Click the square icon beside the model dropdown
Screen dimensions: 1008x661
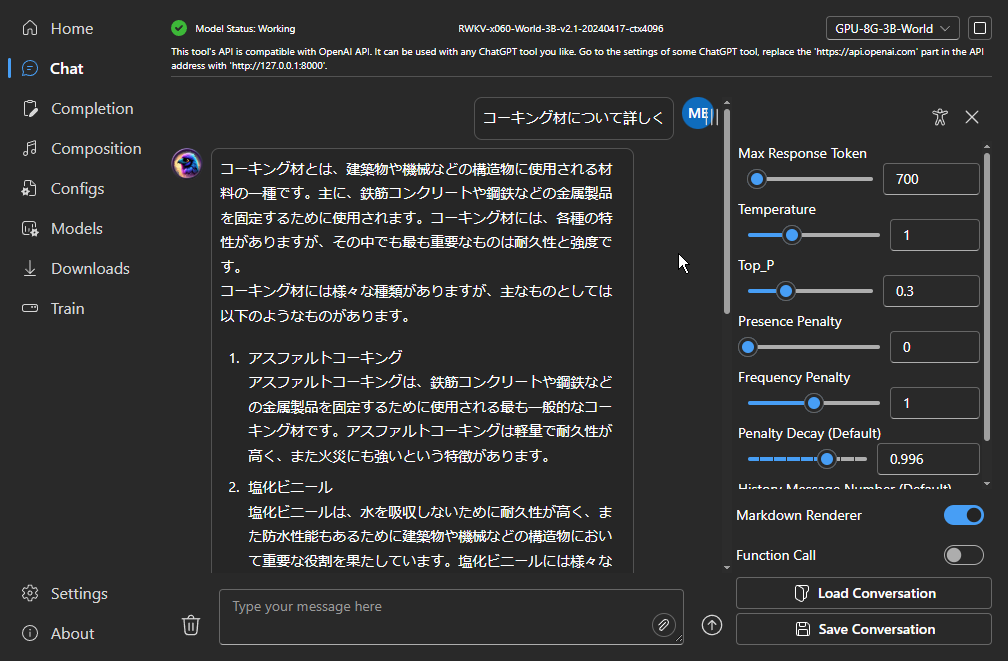(979, 28)
